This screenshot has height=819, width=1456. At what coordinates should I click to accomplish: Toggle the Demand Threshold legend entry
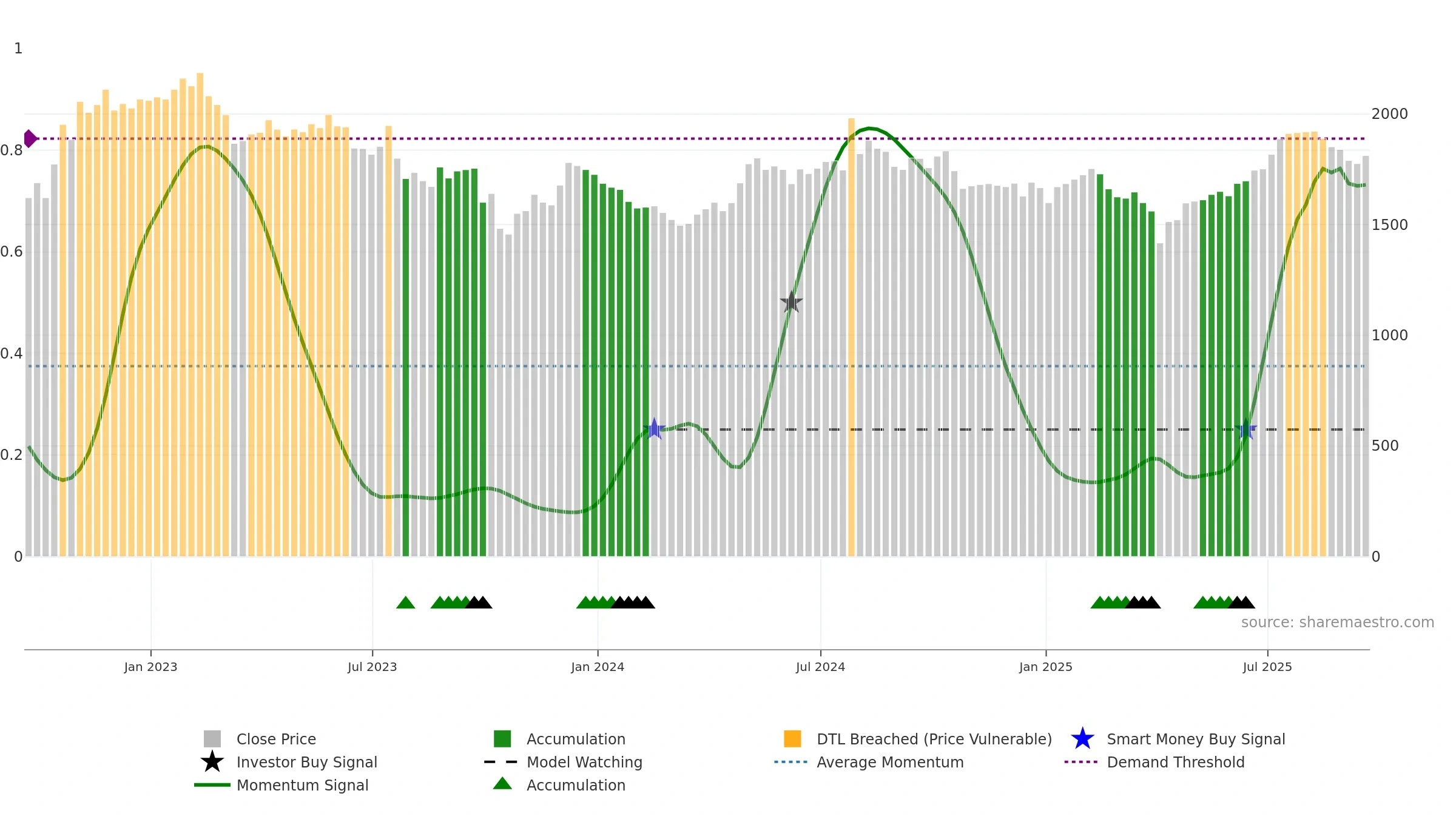pos(1154,762)
